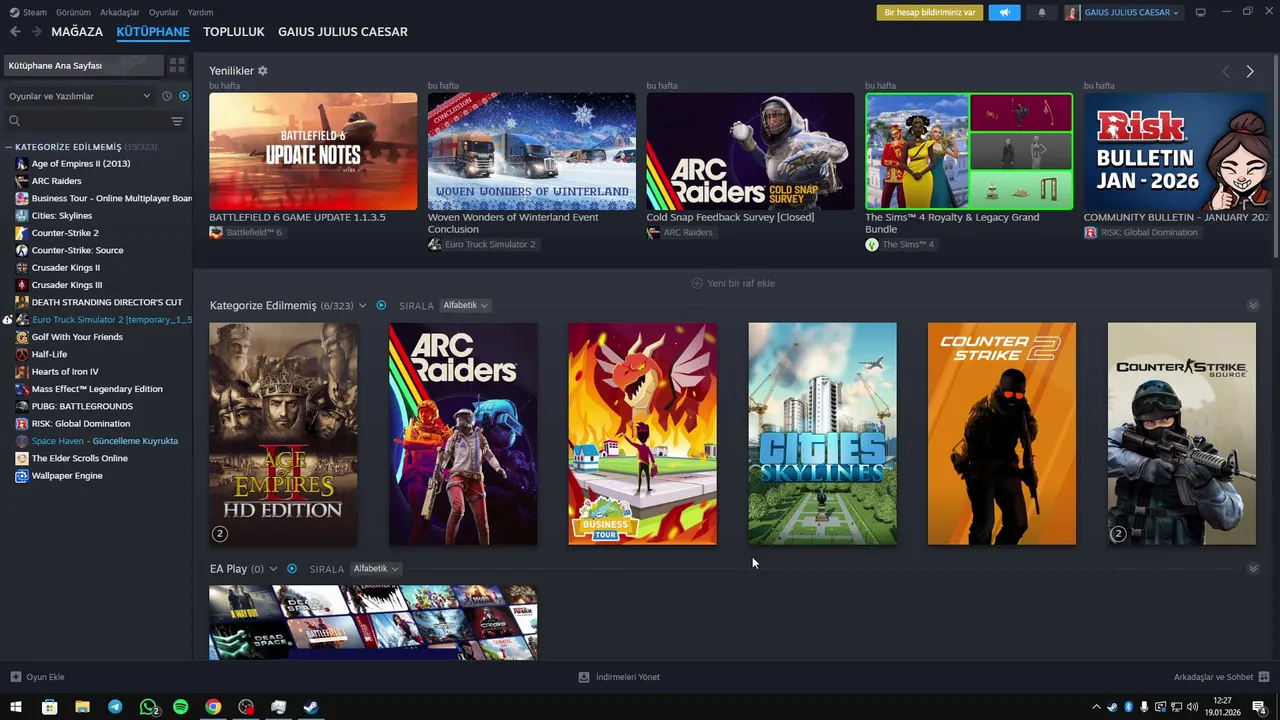Open The Sims 4 Royalty & Legacy news card
Image resolution: width=1280 pixels, height=720 pixels.
click(x=969, y=152)
